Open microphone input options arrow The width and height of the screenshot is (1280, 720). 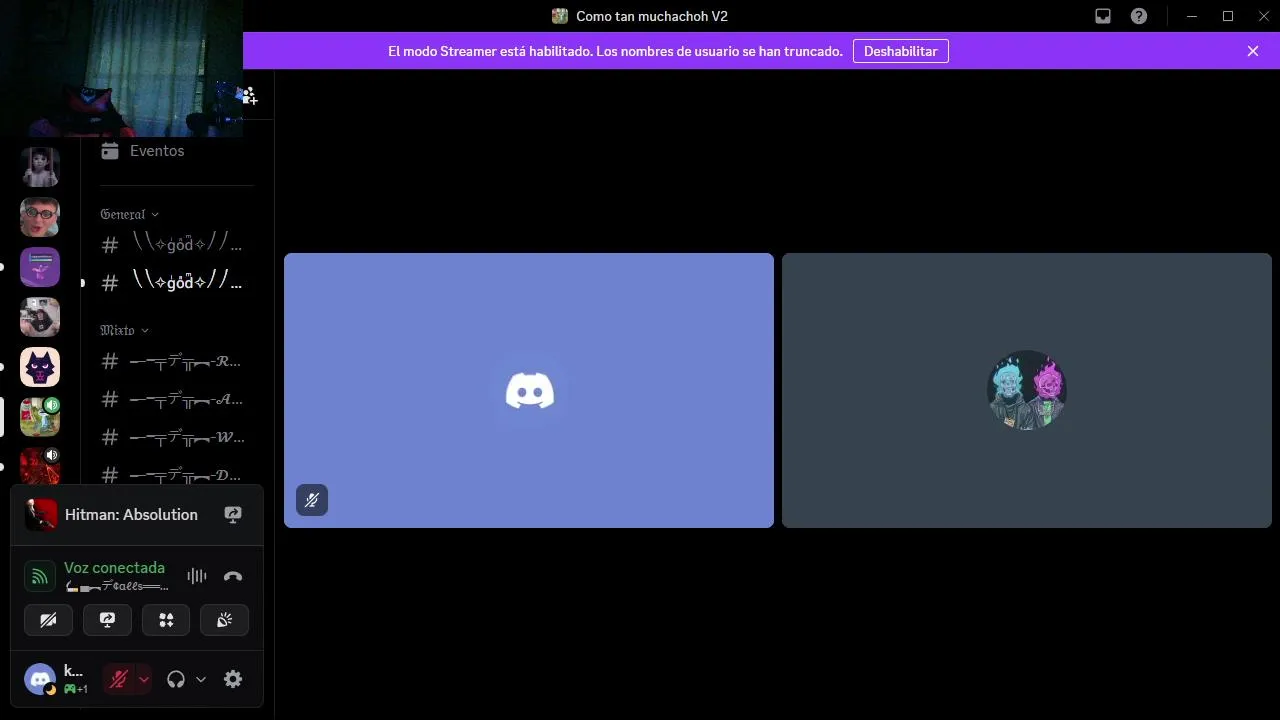pos(143,679)
